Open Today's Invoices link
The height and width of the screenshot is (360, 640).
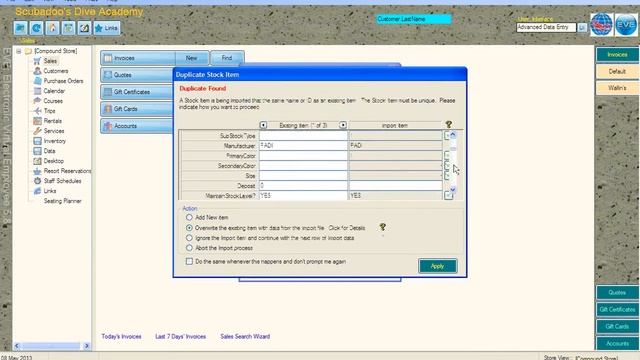(x=121, y=337)
